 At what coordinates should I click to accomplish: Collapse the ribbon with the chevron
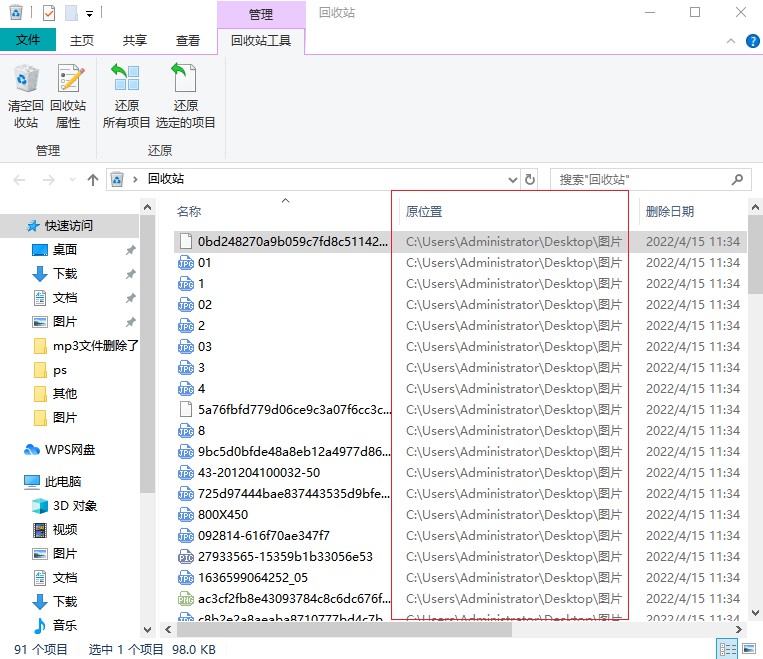[x=730, y=41]
